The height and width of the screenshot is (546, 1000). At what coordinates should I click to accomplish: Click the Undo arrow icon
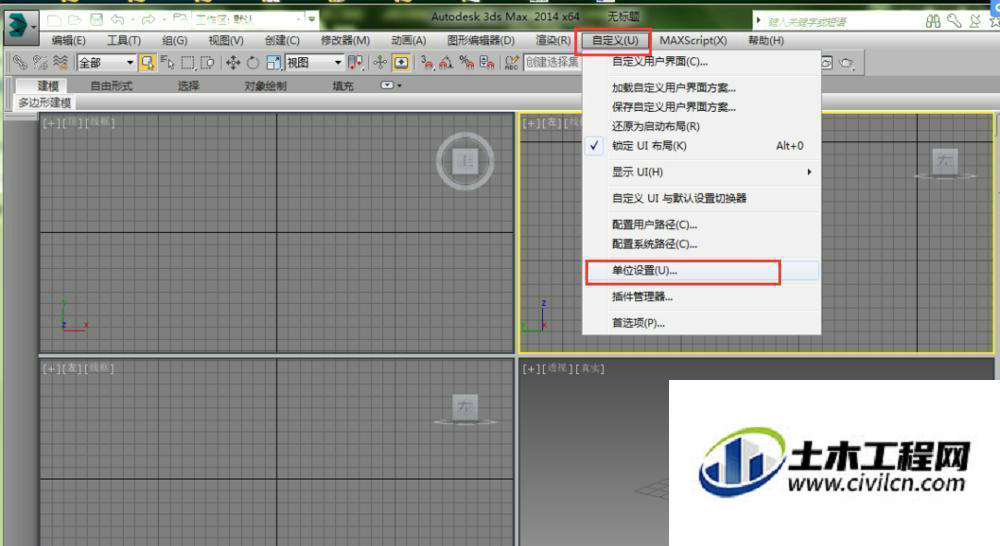coord(117,20)
